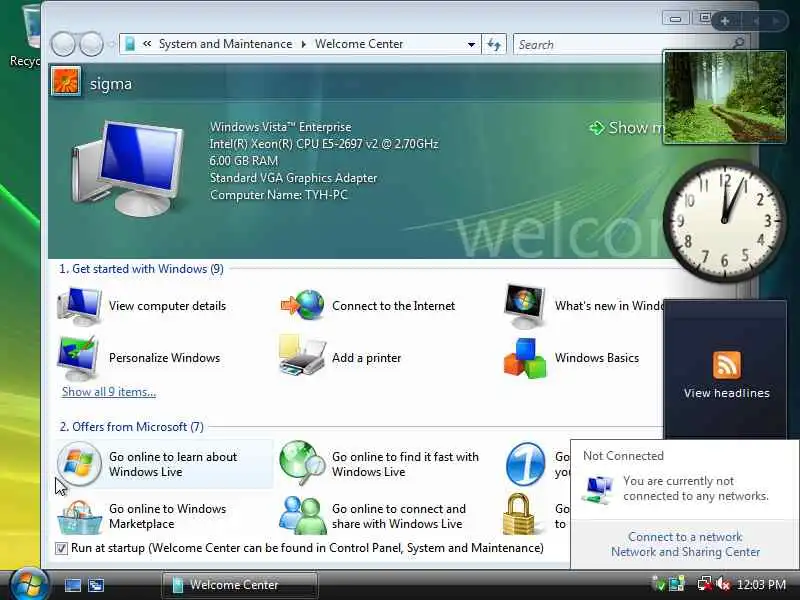Image resolution: width=800 pixels, height=600 pixels.
Task: Open Add a printer item
Action: tap(340, 358)
